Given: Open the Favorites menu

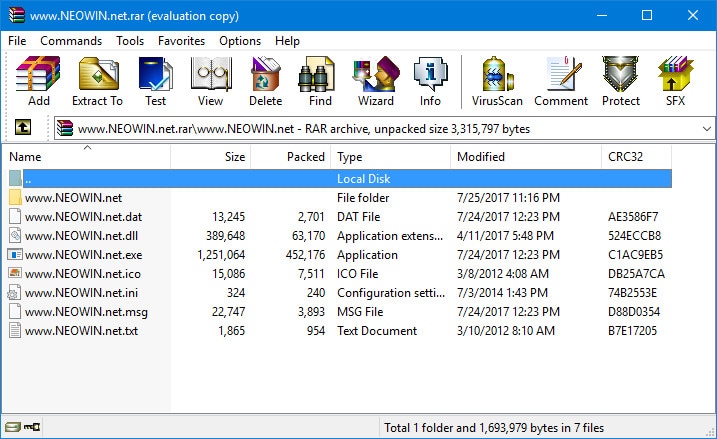Looking at the screenshot, I should coord(181,41).
